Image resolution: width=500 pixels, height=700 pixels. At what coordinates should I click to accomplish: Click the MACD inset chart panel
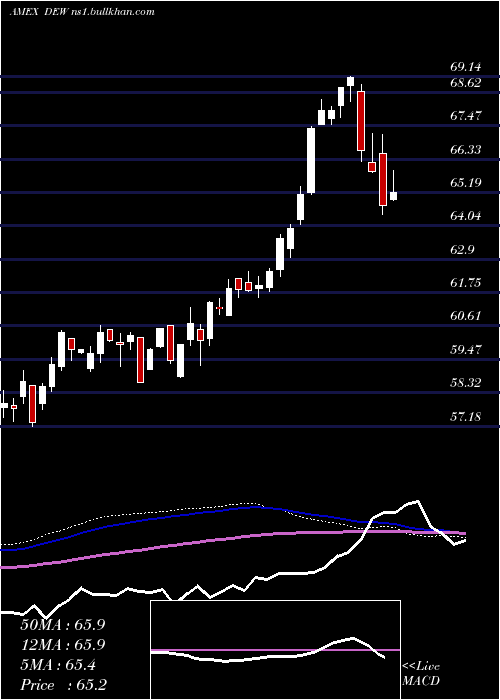(275, 650)
